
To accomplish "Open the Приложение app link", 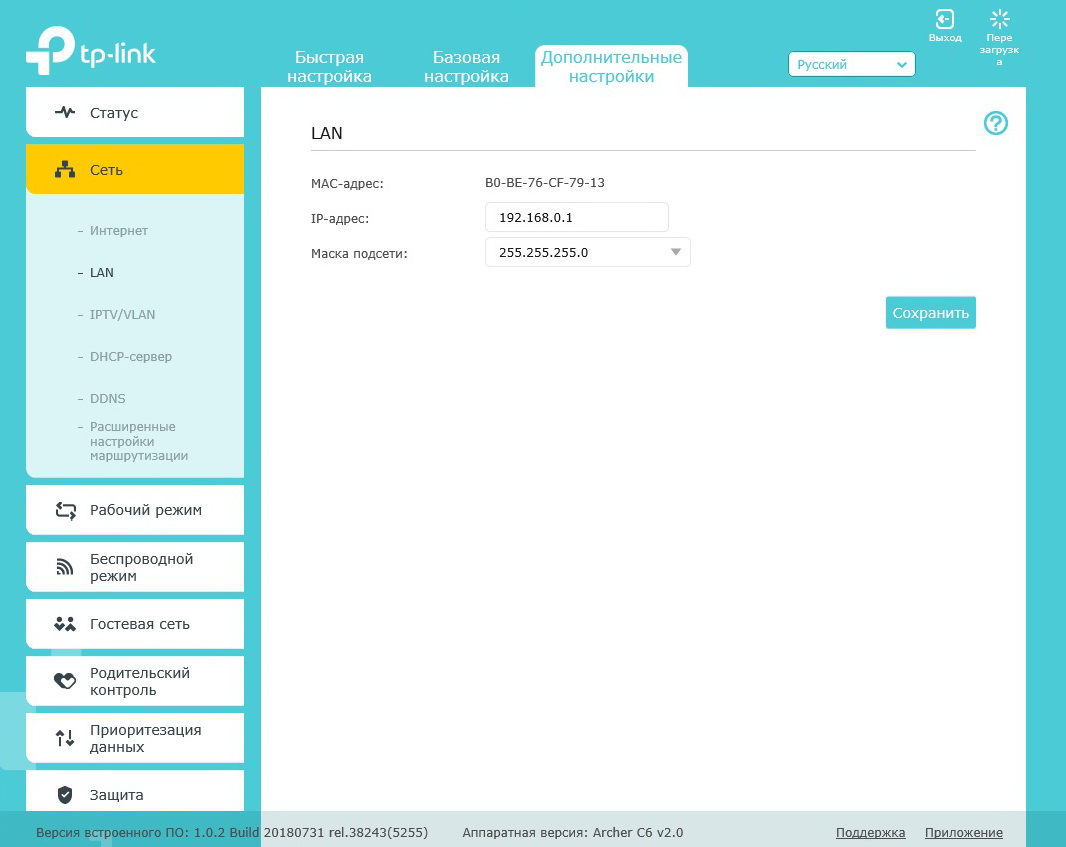I will click(963, 832).
